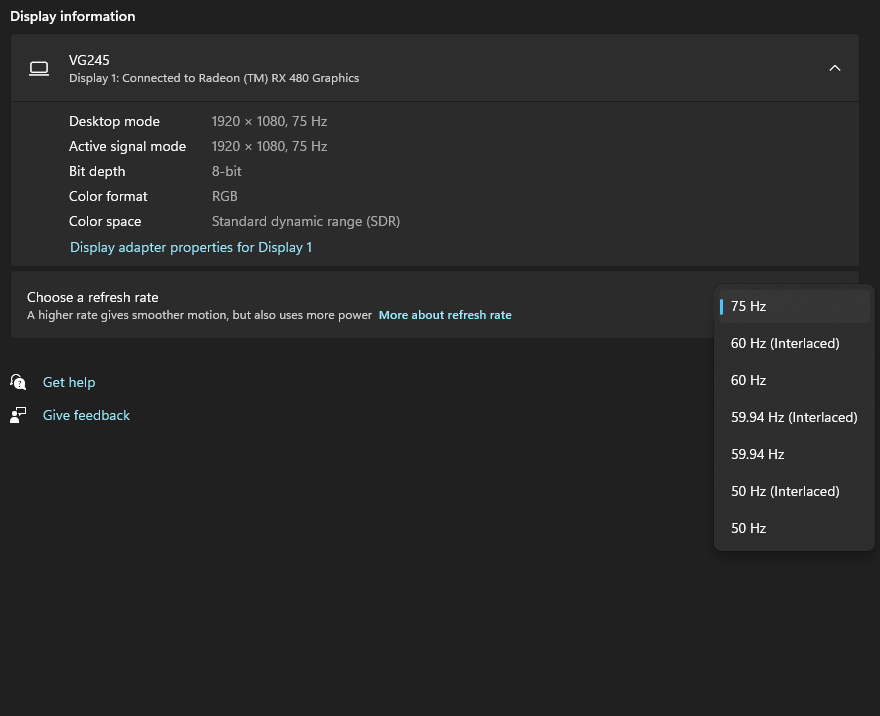This screenshot has width=880, height=716.
Task: Click the monitor icon beside VG245
Action: tap(39, 68)
